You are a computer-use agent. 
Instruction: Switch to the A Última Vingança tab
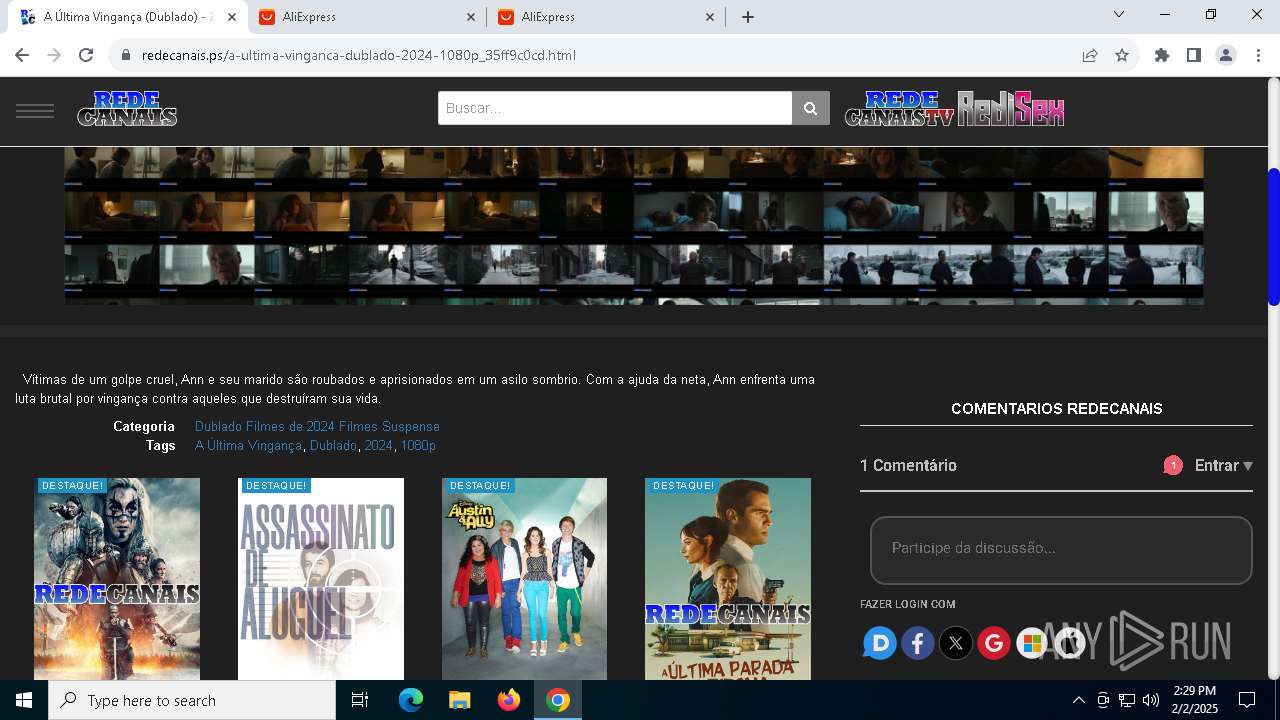[x=130, y=17]
